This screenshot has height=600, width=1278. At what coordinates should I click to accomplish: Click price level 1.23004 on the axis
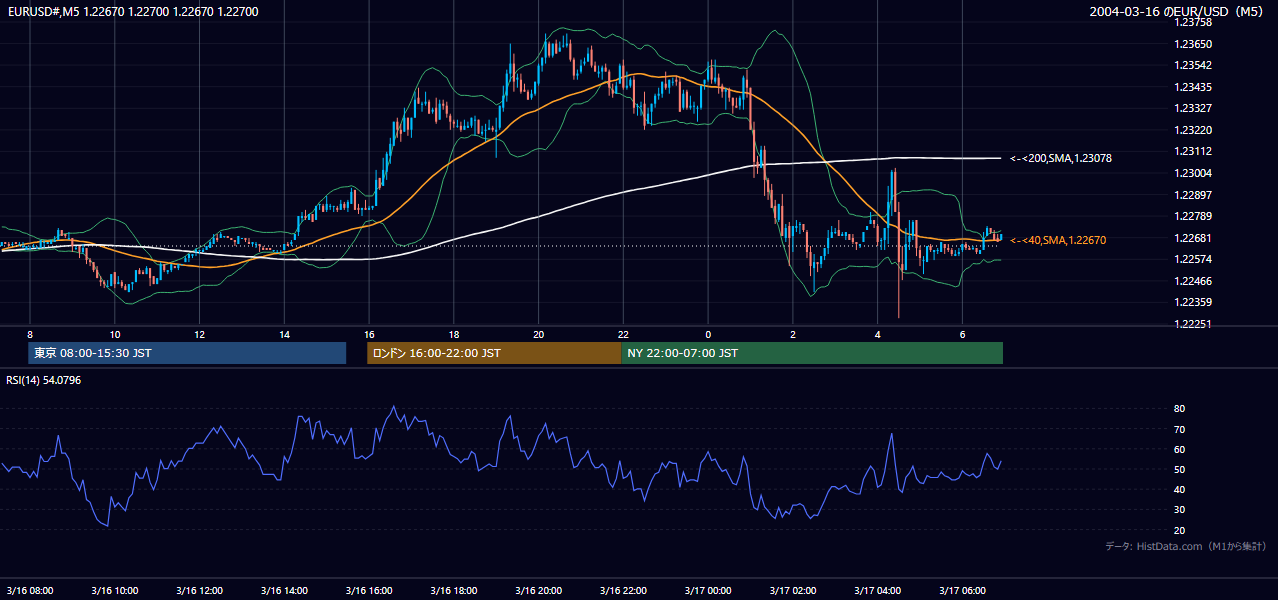click(1193, 173)
